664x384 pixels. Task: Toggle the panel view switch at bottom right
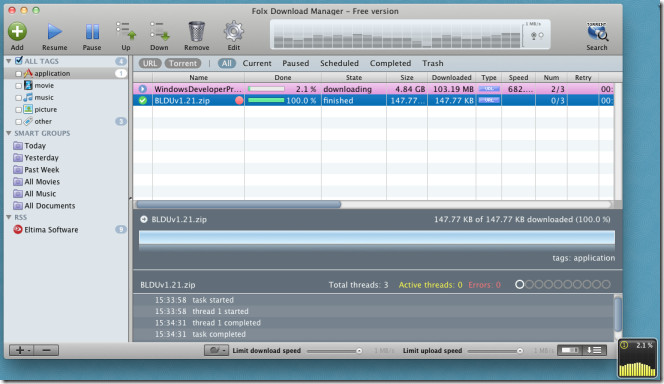(x=570, y=350)
